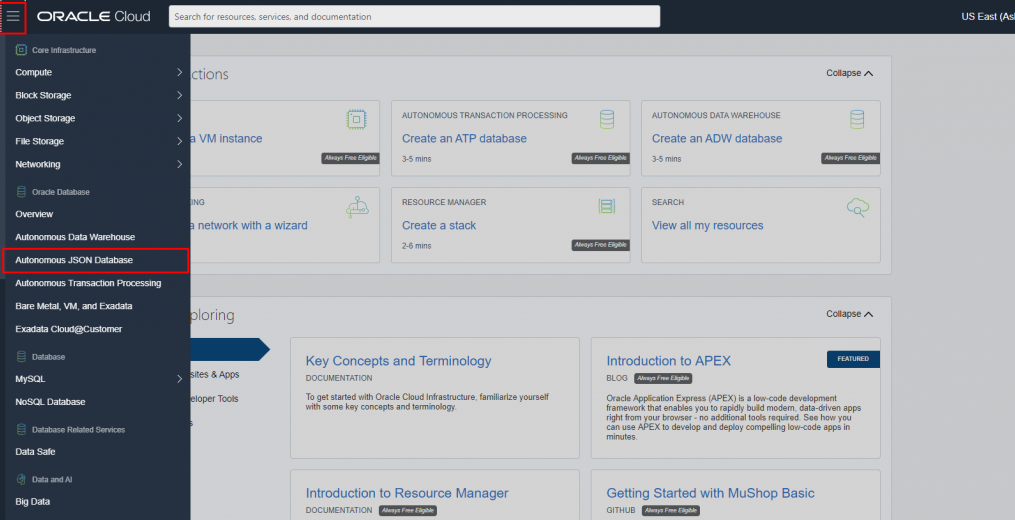The height and width of the screenshot is (520, 1015).
Task: Open Big Data menu item
Action: [x=32, y=501]
